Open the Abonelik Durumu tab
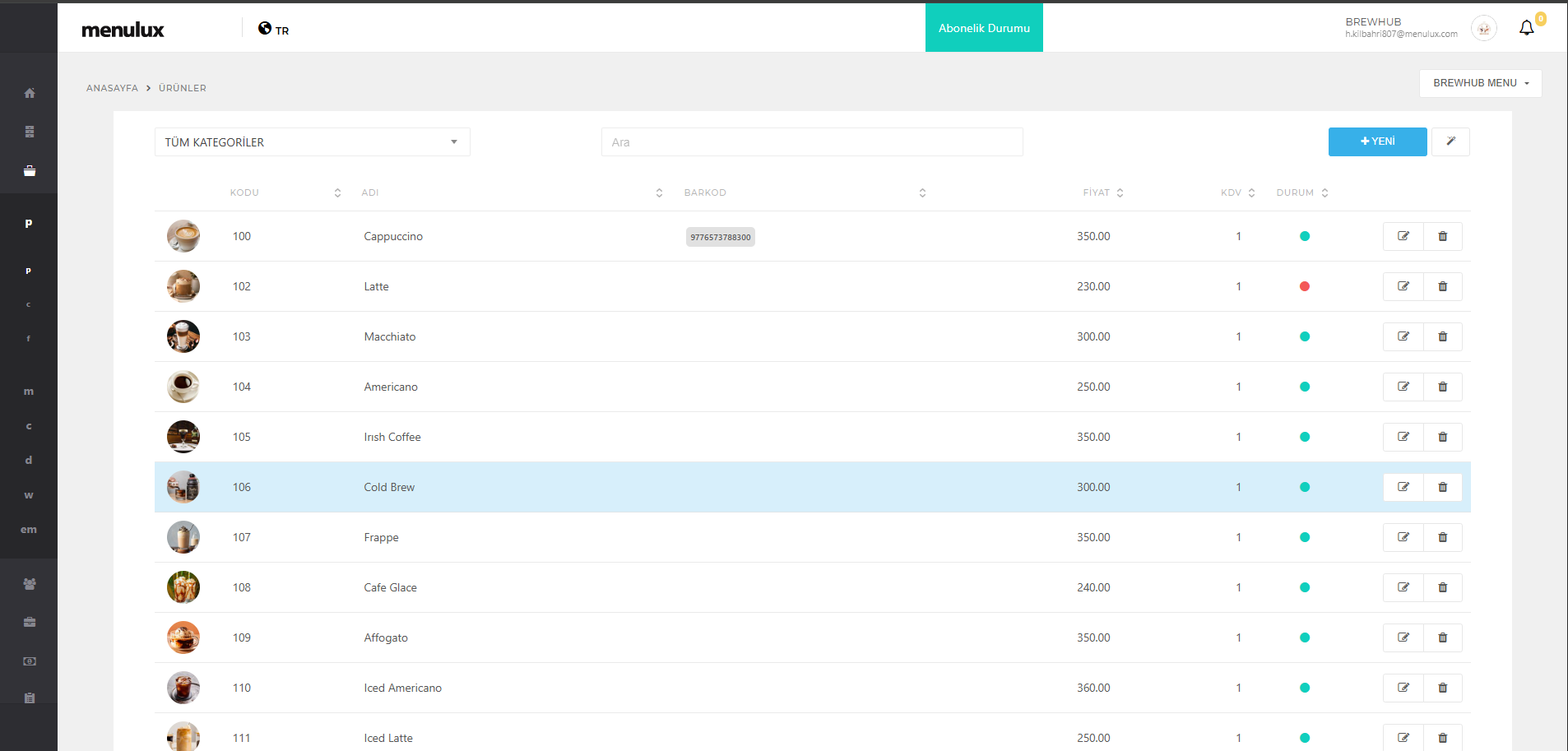 [x=984, y=28]
